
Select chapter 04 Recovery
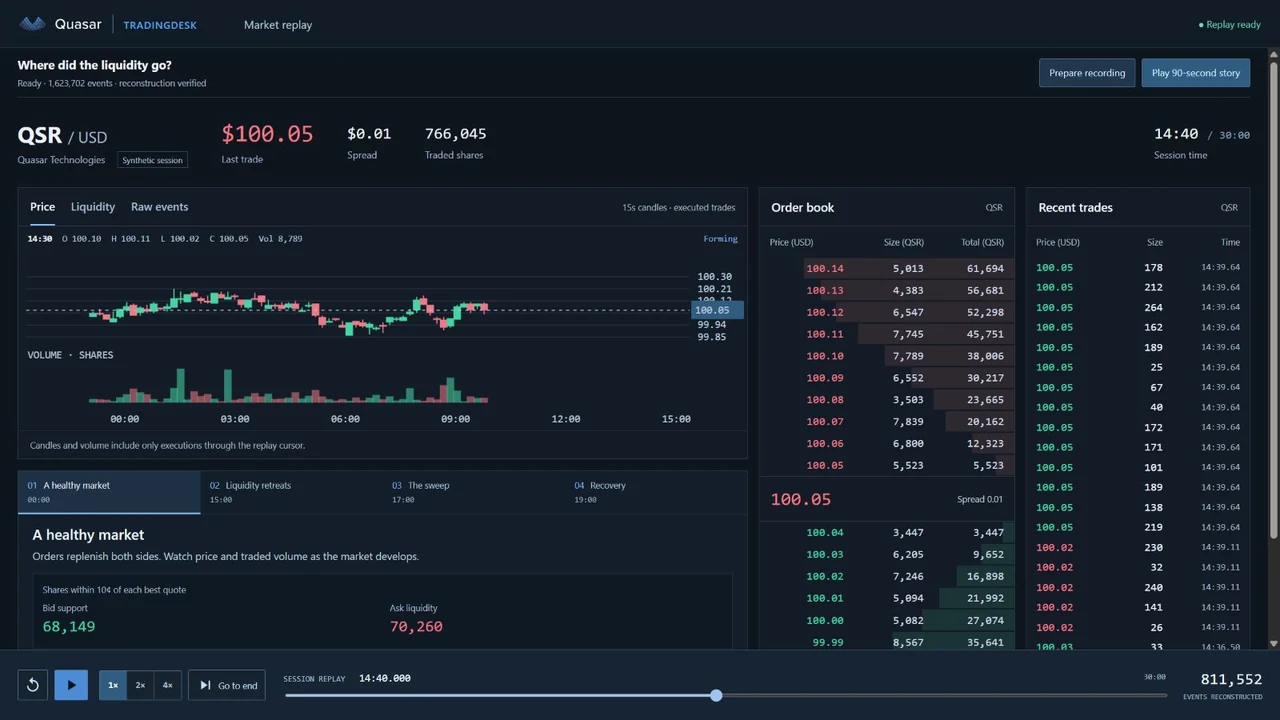pos(656,492)
